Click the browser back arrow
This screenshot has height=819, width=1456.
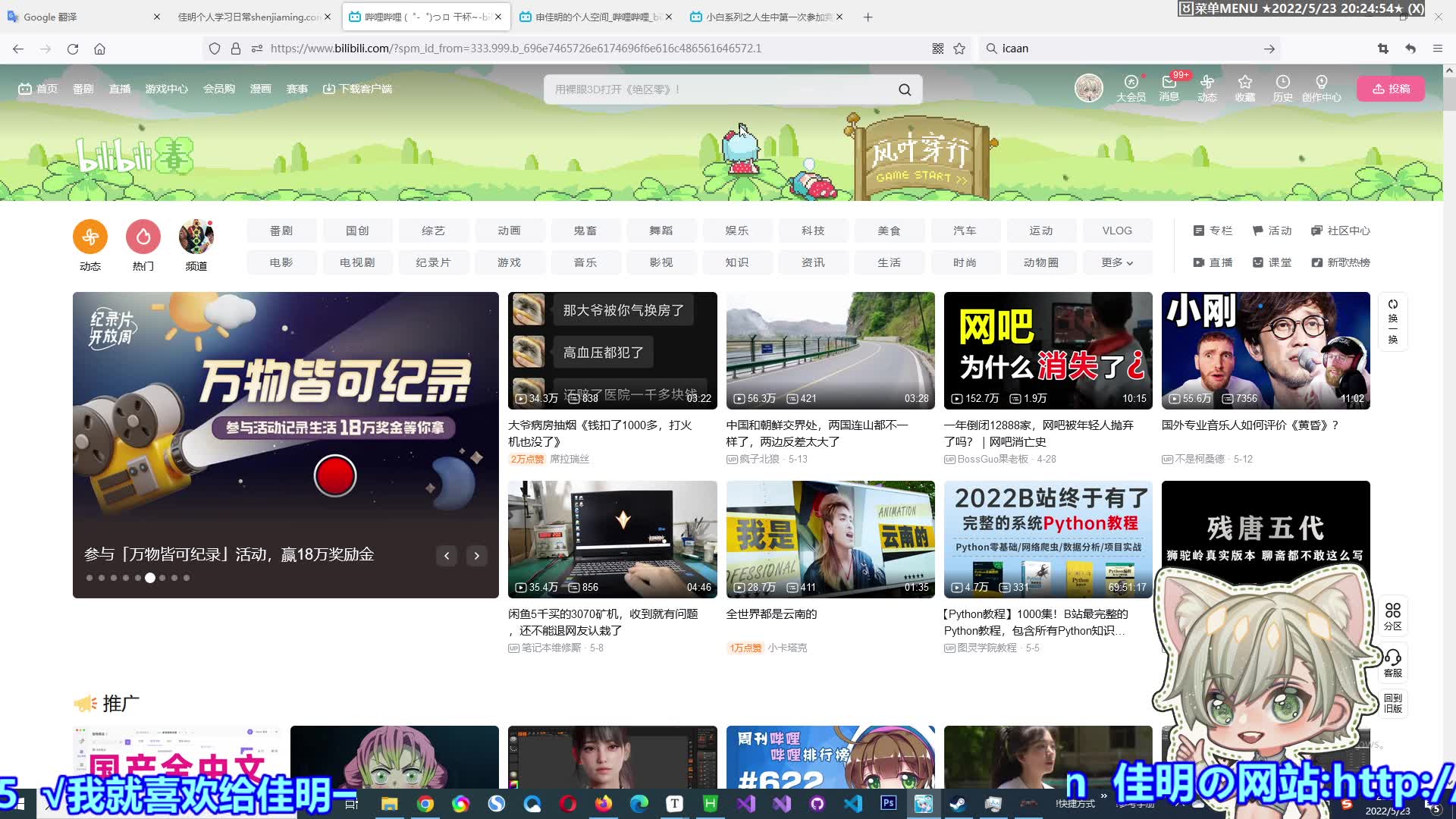point(18,49)
